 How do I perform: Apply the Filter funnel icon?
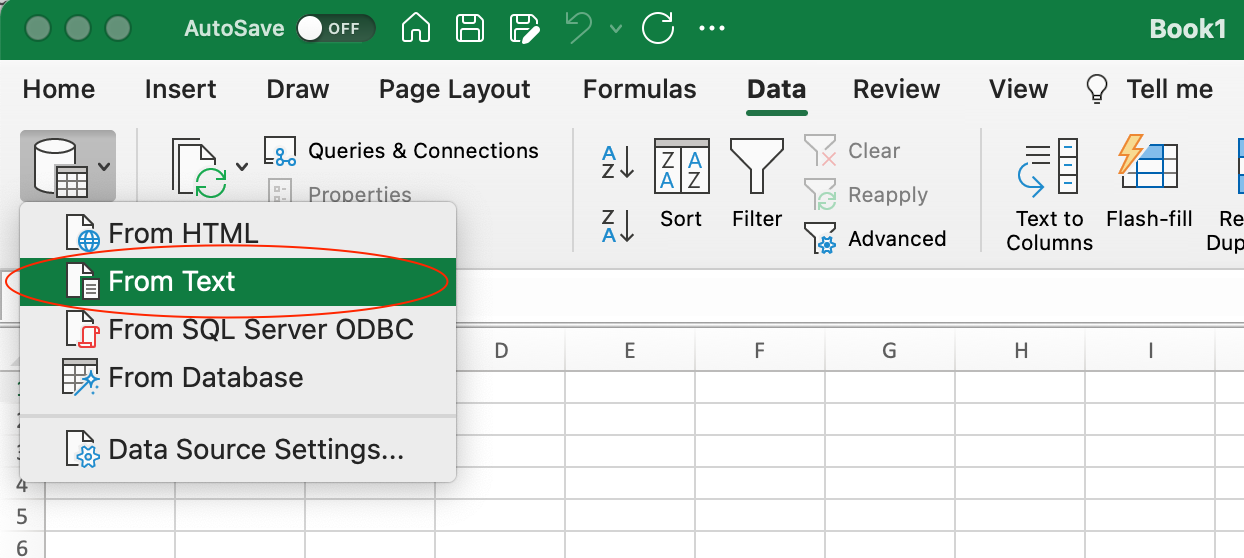[x=757, y=182]
